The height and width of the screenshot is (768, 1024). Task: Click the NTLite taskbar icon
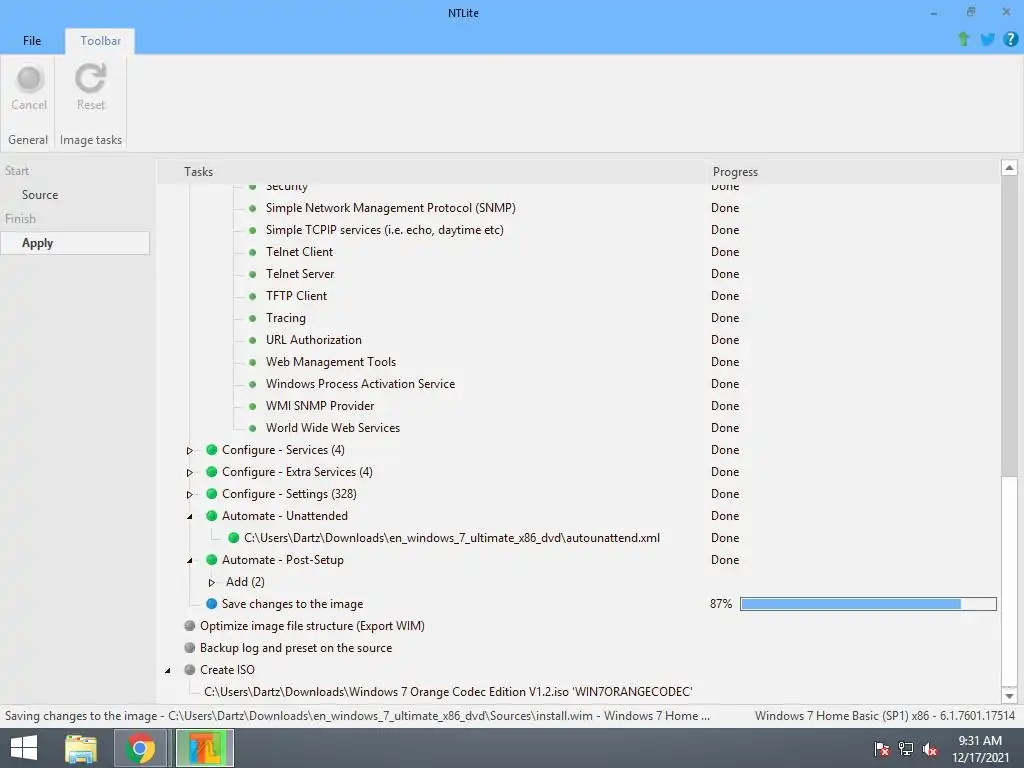205,748
